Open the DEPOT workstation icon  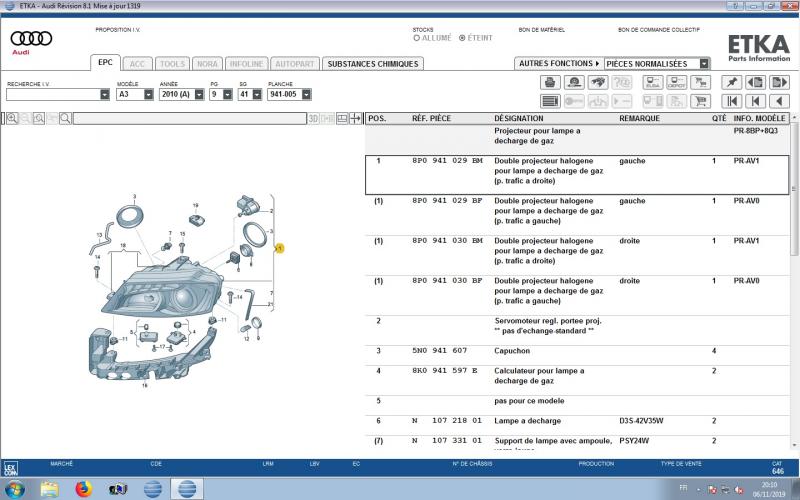tap(677, 82)
